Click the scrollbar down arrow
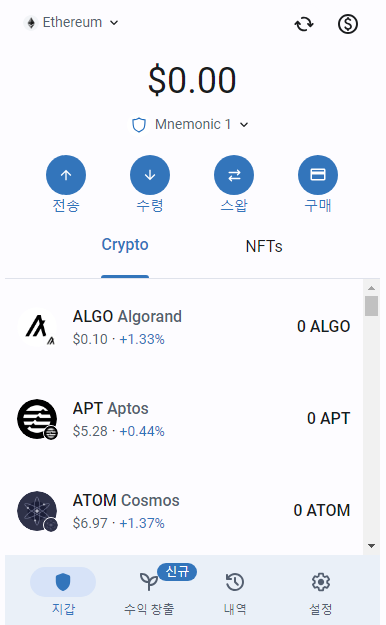The height and width of the screenshot is (625, 386). [x=371, y=546]
